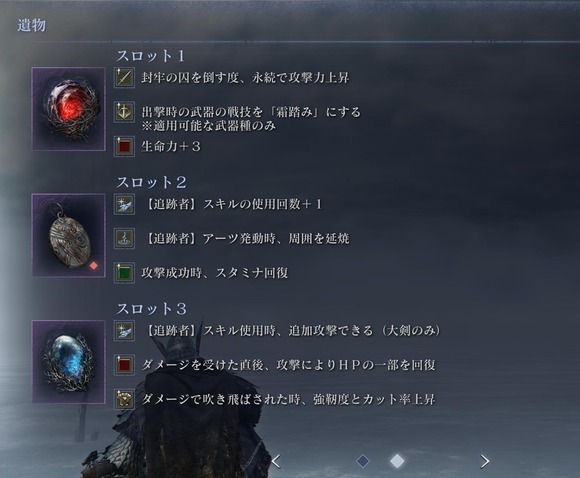
Task: Select the 霜踏み weapon skill icon
Action: click(124, 112)
